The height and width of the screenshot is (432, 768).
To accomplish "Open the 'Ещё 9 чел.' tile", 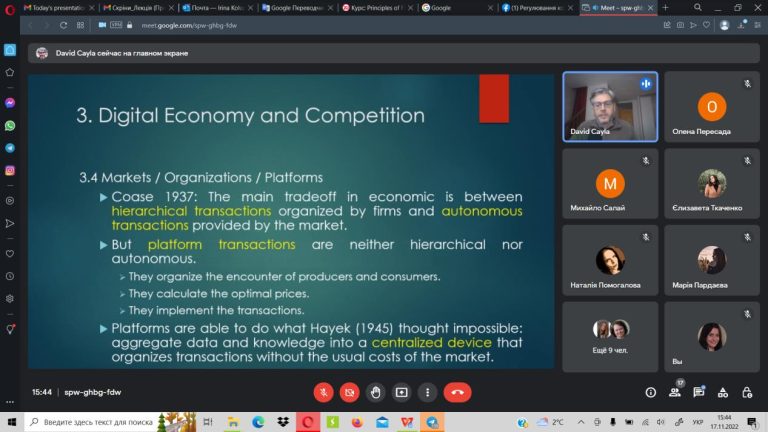I will click(x=610, y=337).
